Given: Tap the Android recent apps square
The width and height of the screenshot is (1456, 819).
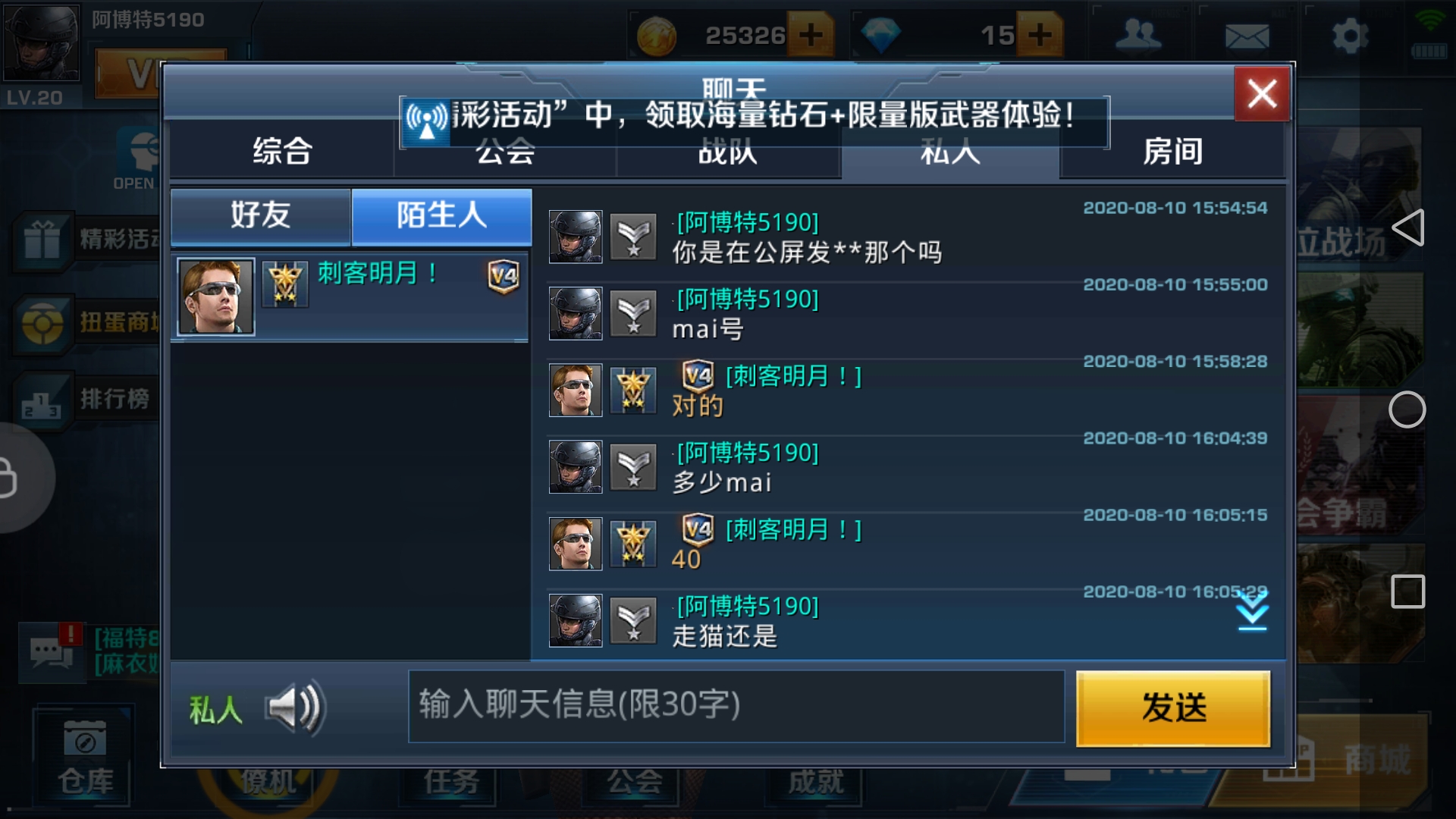Looking at the screenshot, I should [1408, 591].
